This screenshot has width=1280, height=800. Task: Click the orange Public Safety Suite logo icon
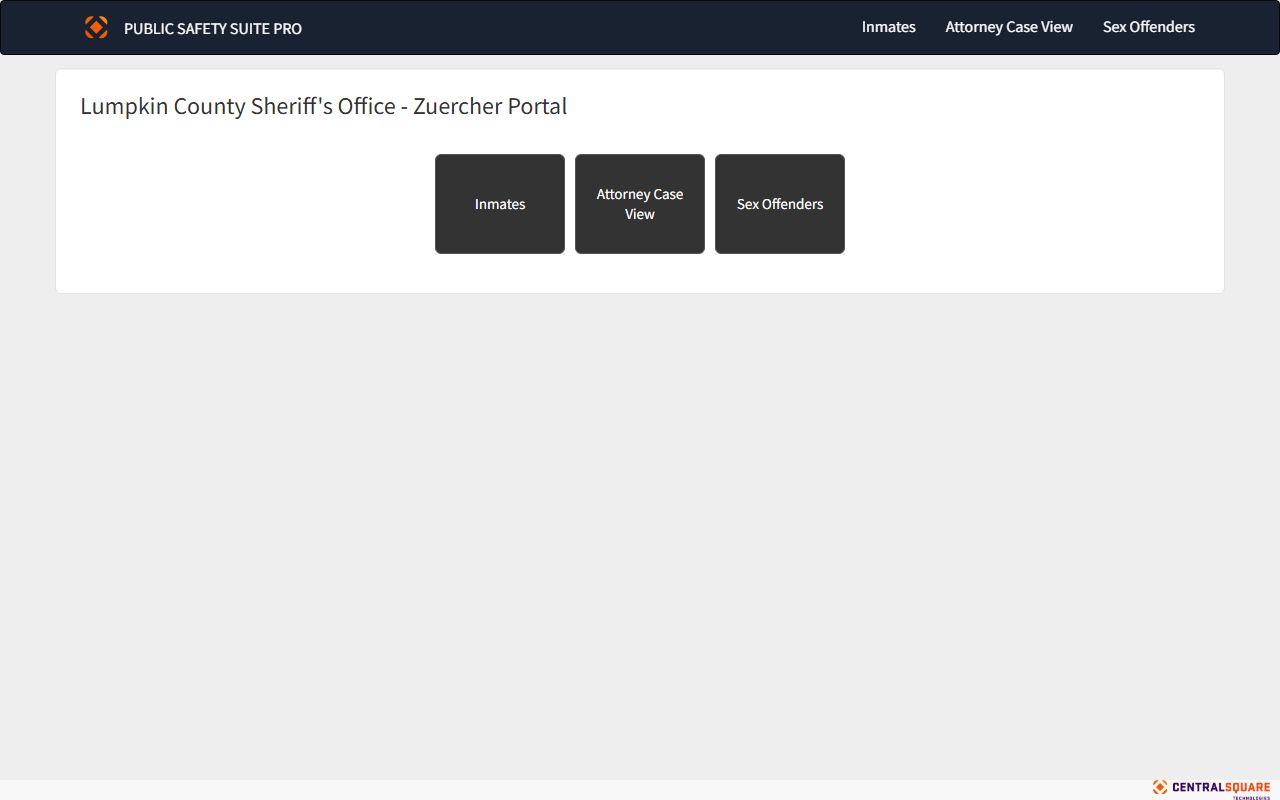click(96, 27)
